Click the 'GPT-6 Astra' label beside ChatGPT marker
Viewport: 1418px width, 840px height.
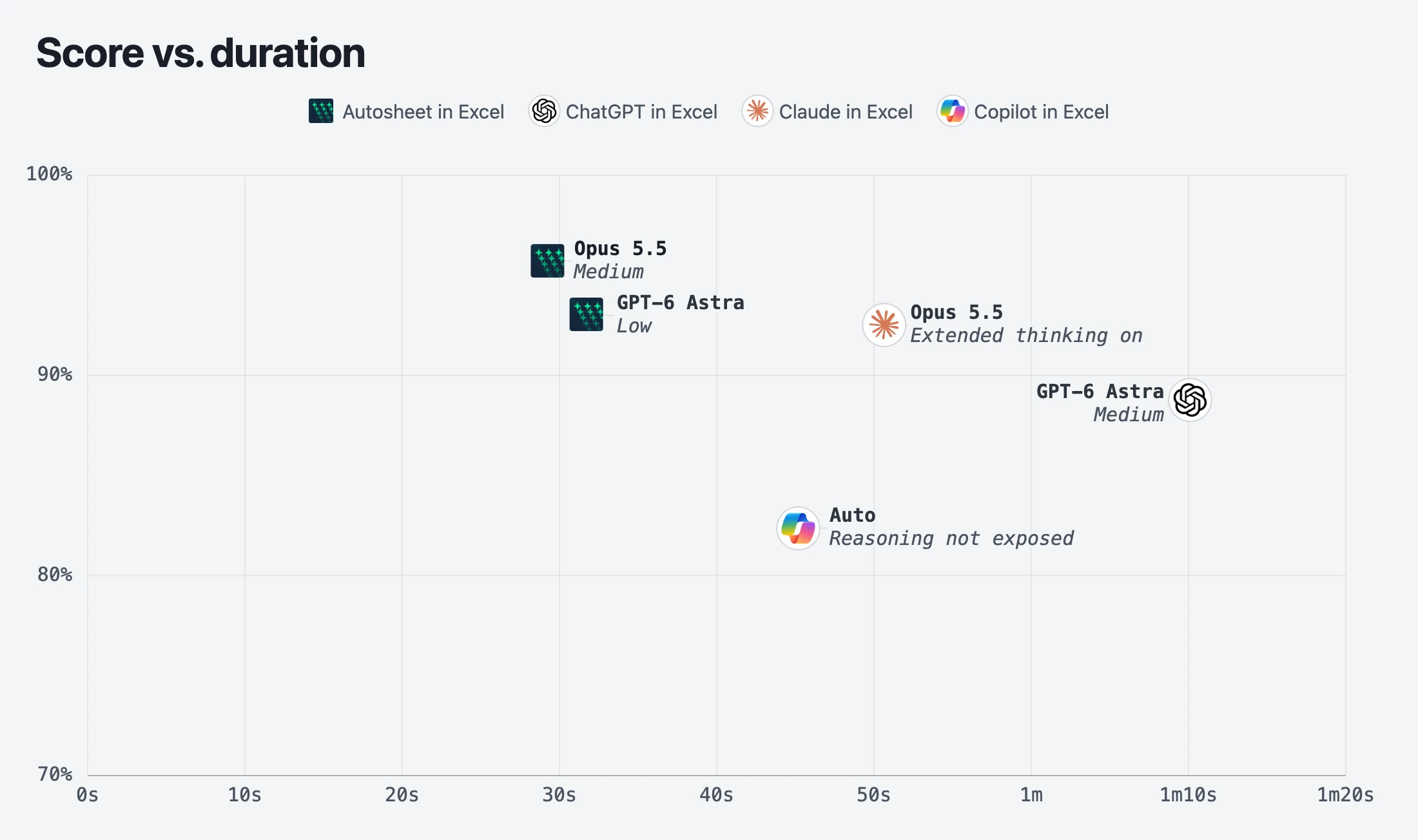1100,392
